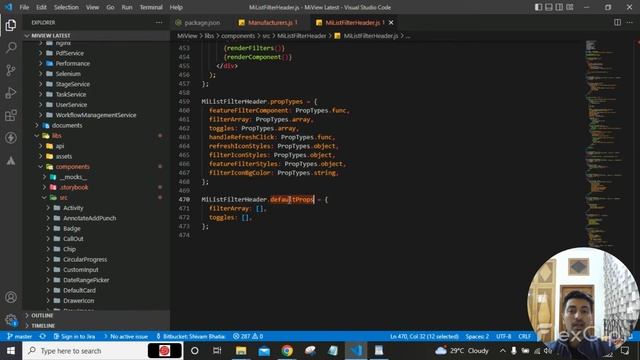Open the Extensions view
The image size is (640, 360).
11,116
